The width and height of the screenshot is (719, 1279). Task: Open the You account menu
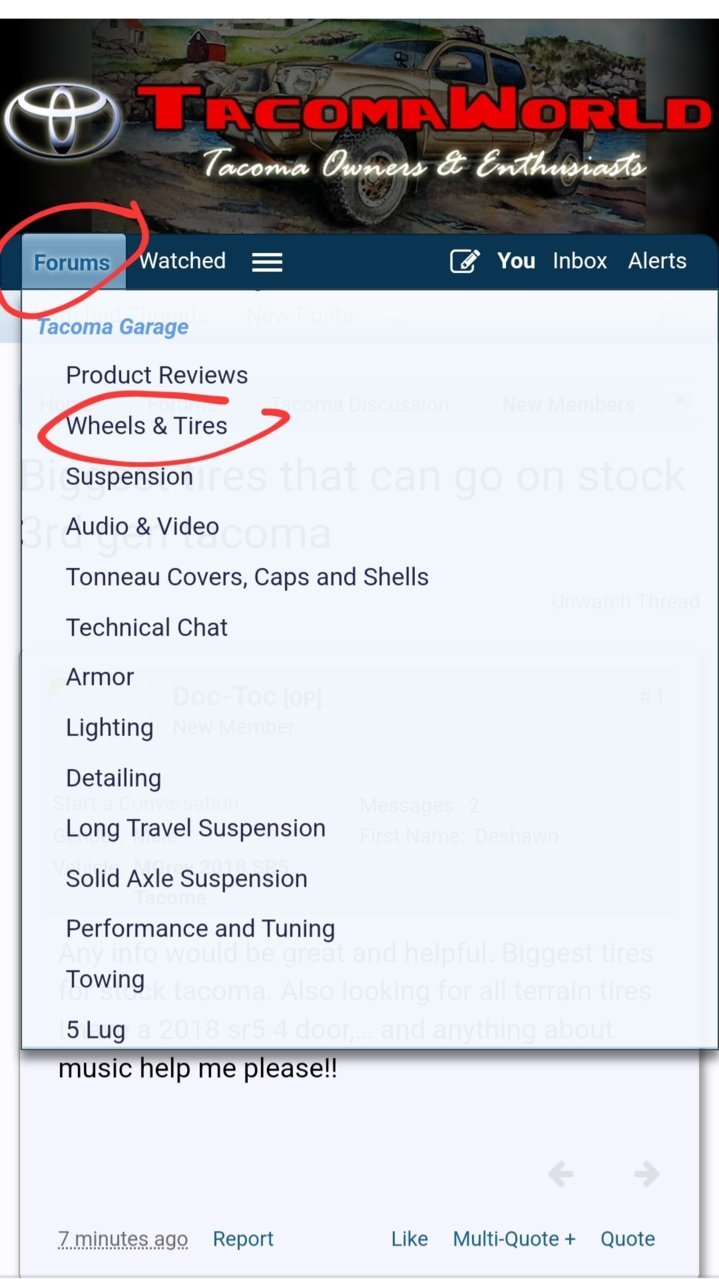tap(516, 261)
